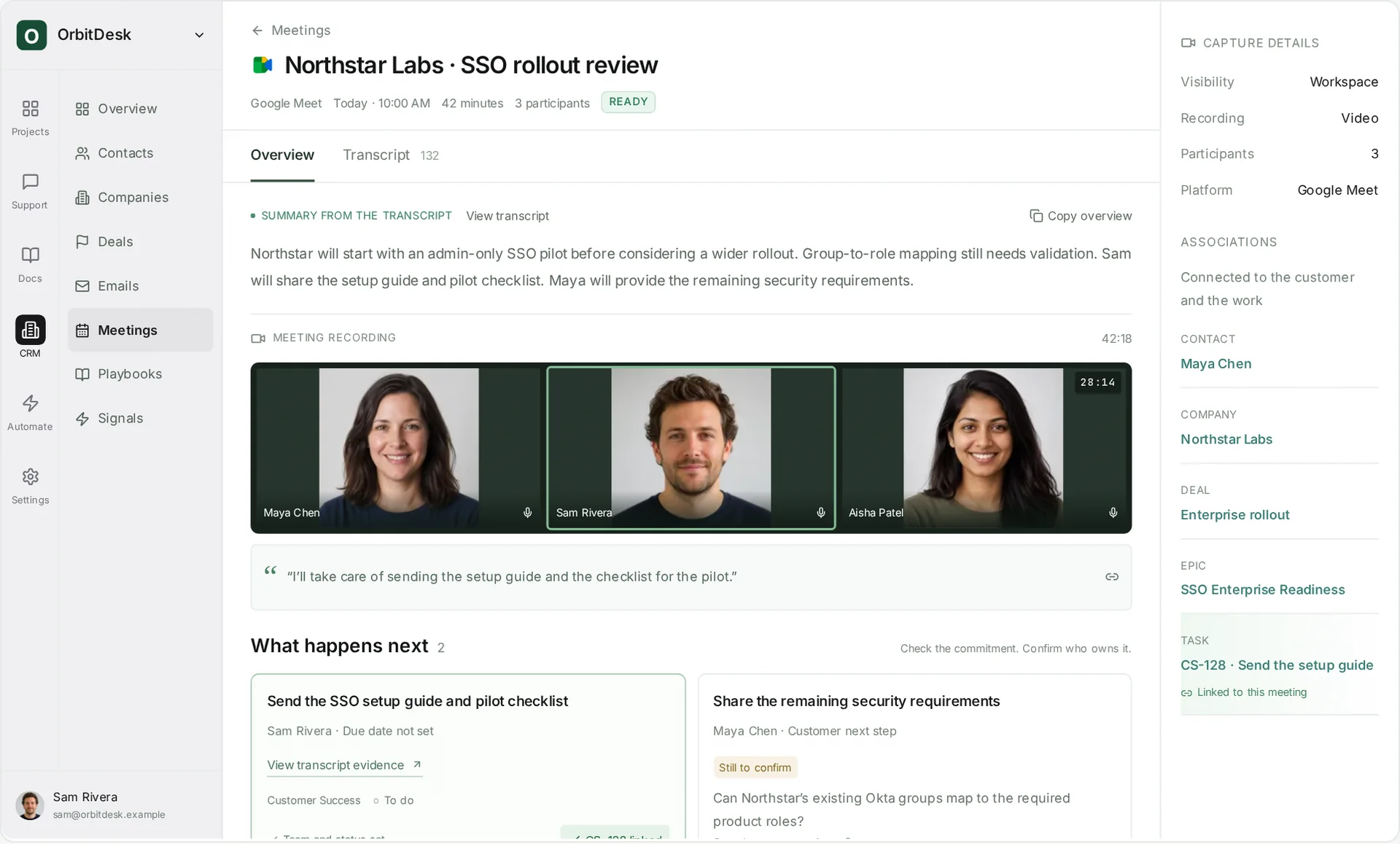Viewport: 1400px width, 844px height.
Task: Click the Companies building icon in sidebar
Action: point(82,198)
